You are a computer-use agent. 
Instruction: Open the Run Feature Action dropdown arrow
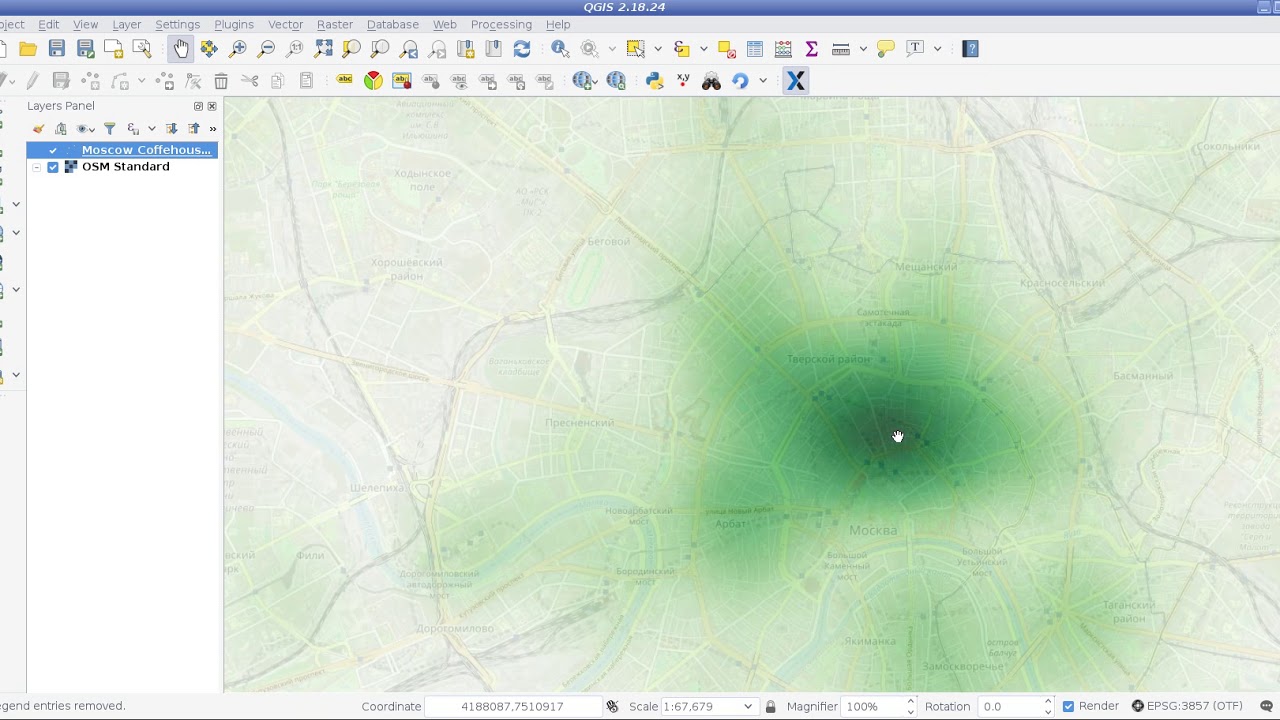point(611,48)
